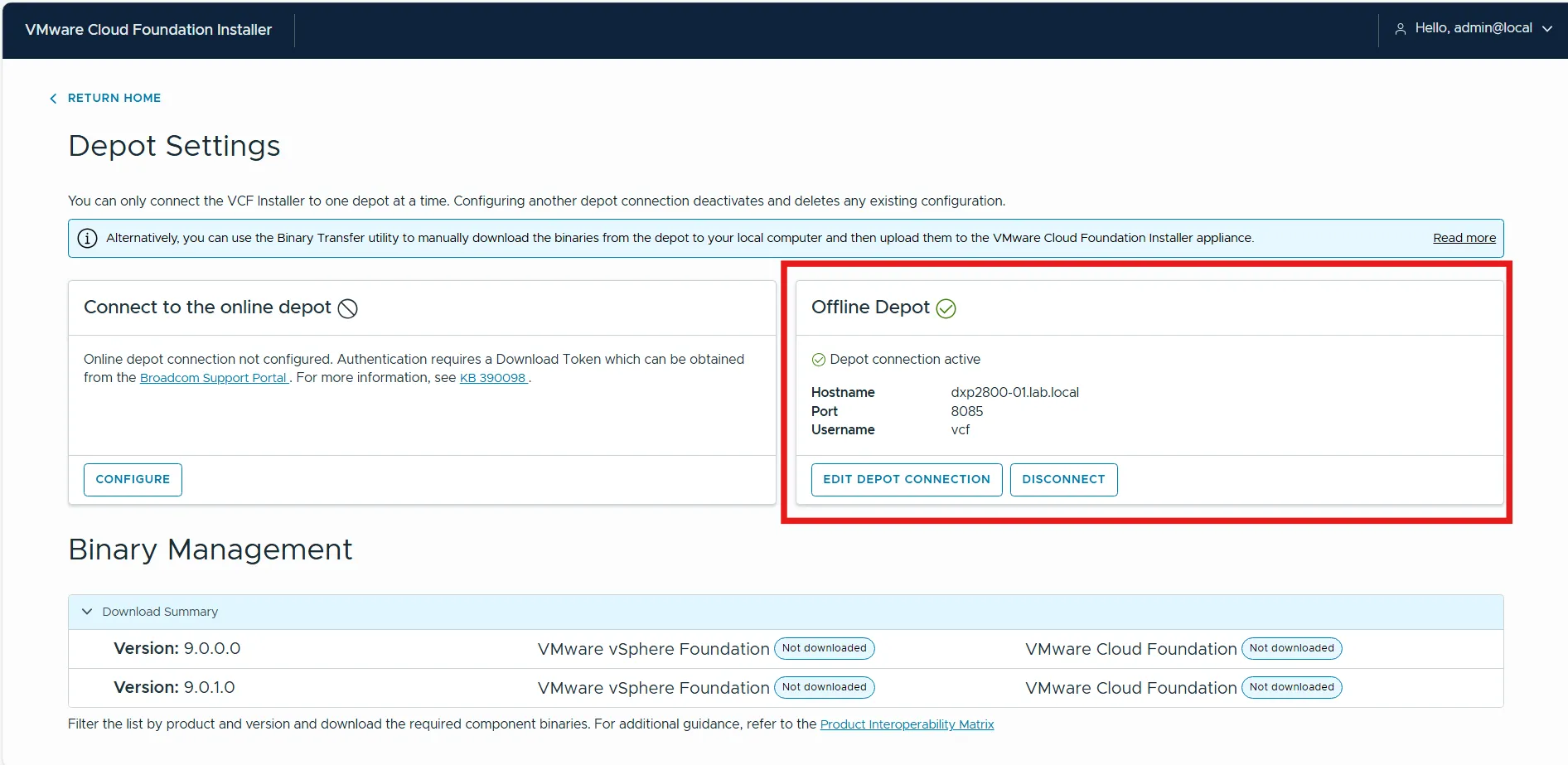
Task: Click the user profile icon in header
Action: (x=1400, y=29)
